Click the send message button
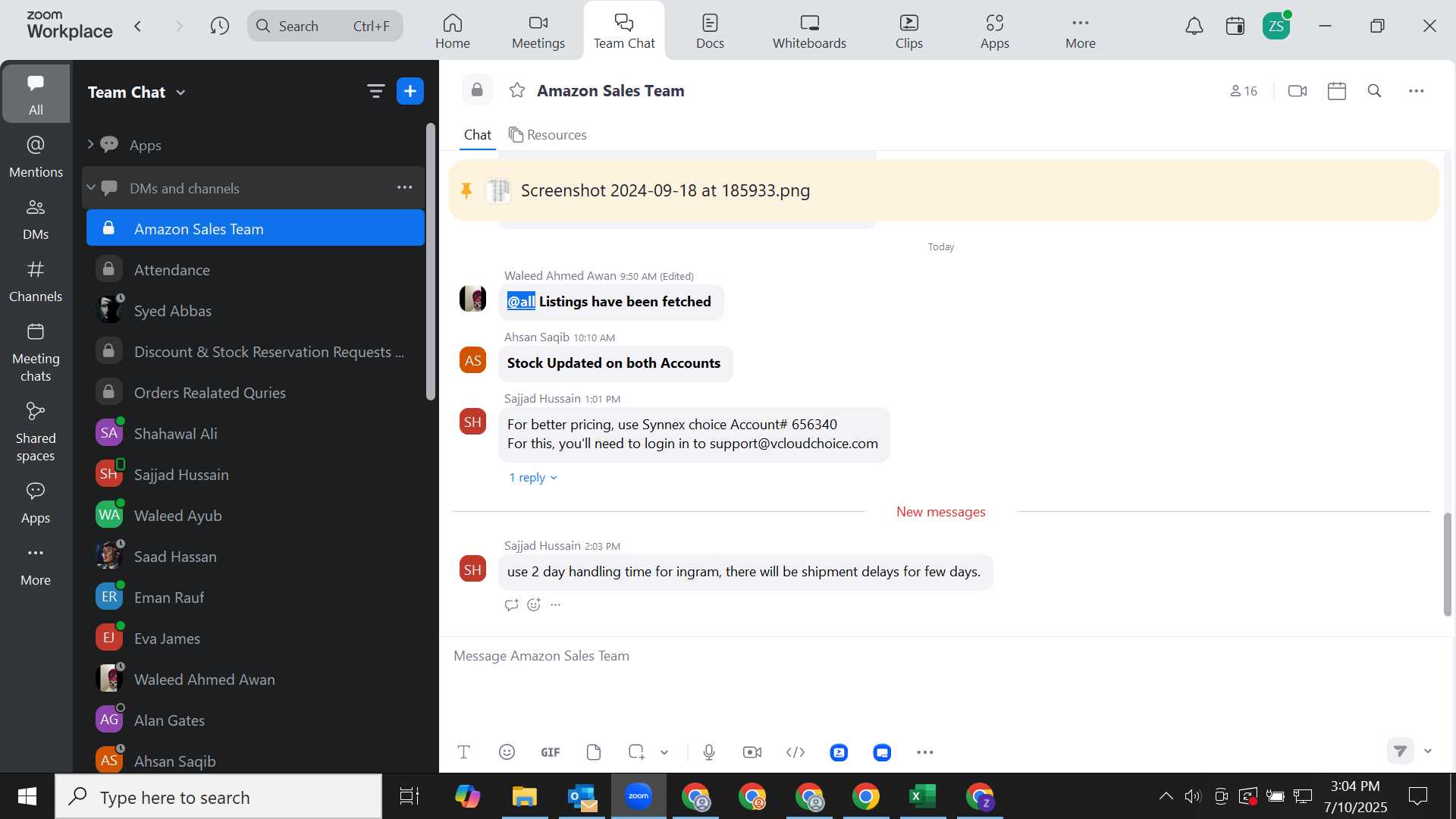This screenshot has height=819, width=1456. coord(1401,751)
